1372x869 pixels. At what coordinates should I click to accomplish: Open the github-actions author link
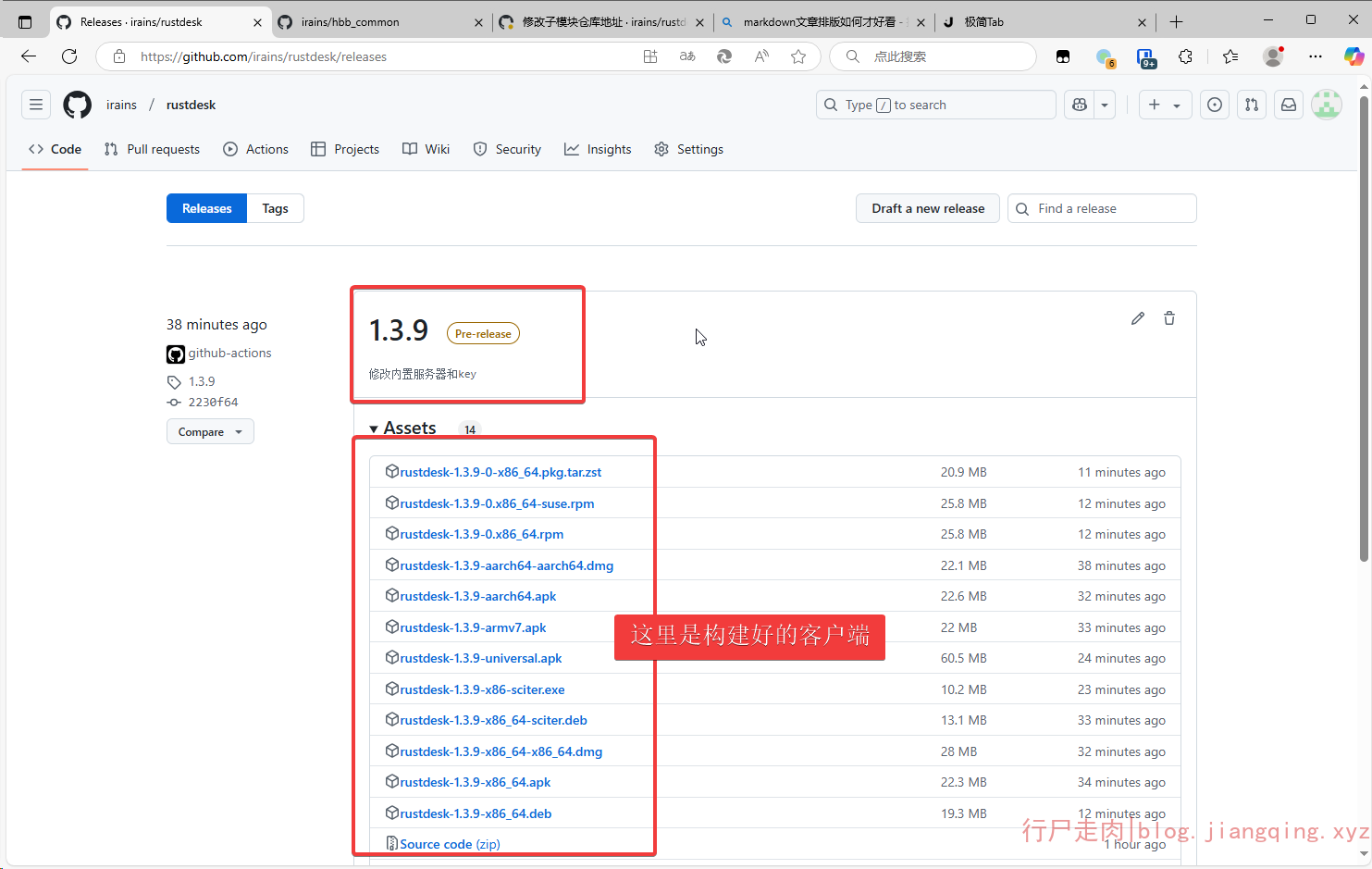click(229, 353)
